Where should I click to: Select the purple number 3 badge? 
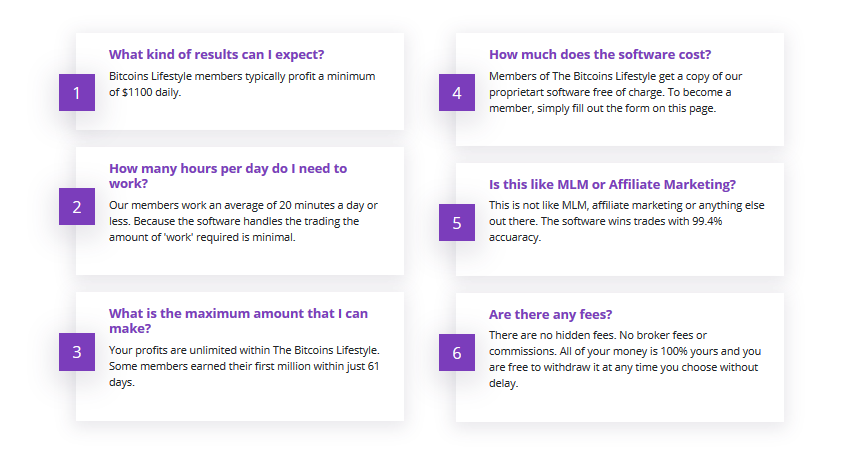coord(77,352)
